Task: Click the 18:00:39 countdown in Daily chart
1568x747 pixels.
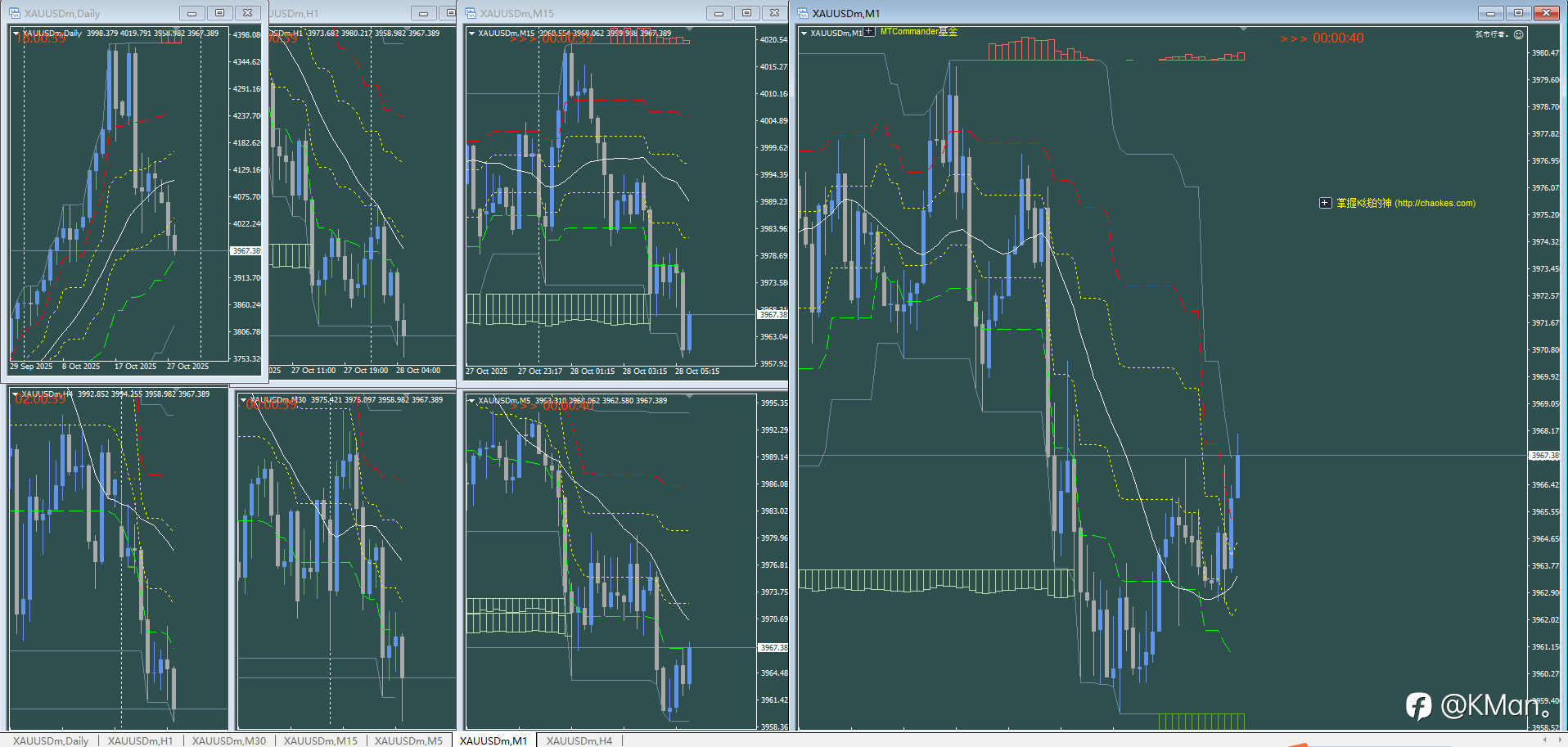Action: pyautogui.click(x=40, y=38)
